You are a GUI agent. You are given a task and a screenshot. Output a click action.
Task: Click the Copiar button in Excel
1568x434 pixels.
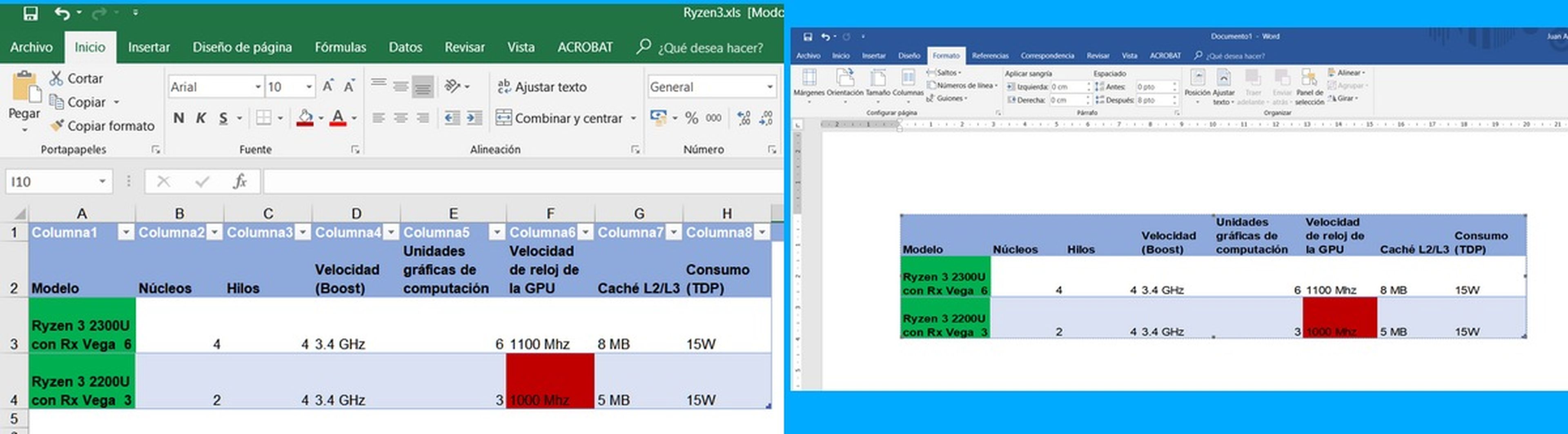(77, 102)
